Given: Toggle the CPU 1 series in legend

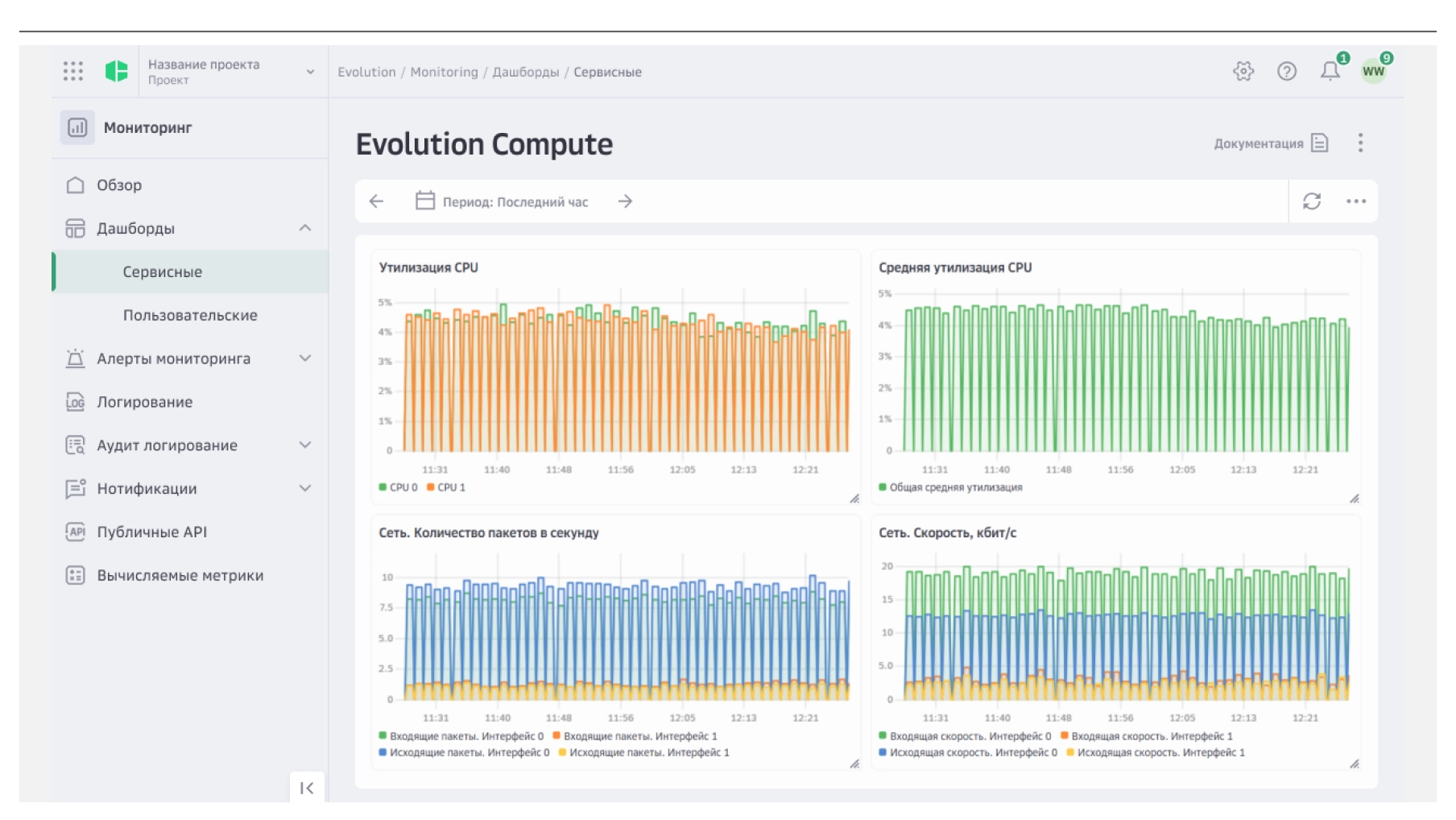Looking at the screenshot, I should (446, 487).
